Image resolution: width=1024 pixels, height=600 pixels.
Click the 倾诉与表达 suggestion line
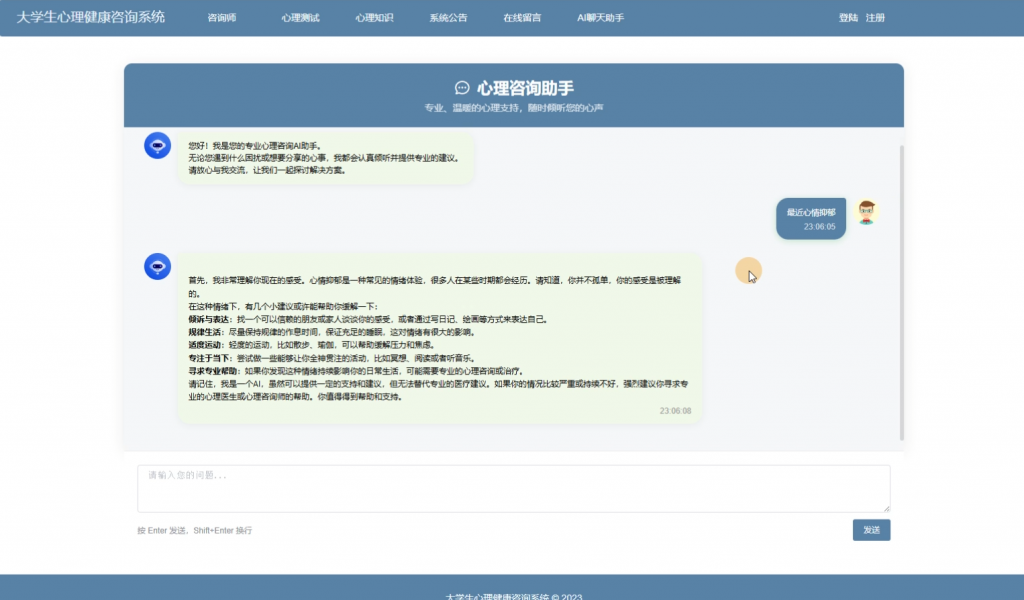pos(368,319)
